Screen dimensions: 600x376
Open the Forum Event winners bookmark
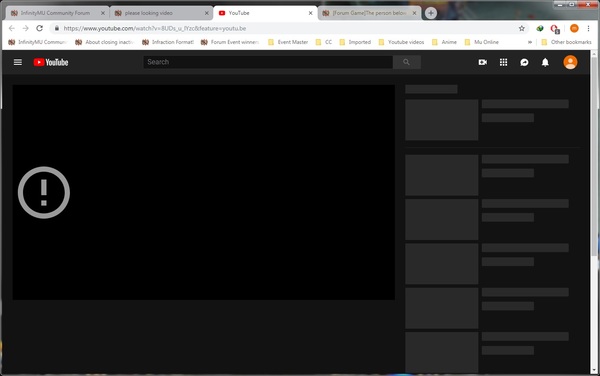(230, 42)
